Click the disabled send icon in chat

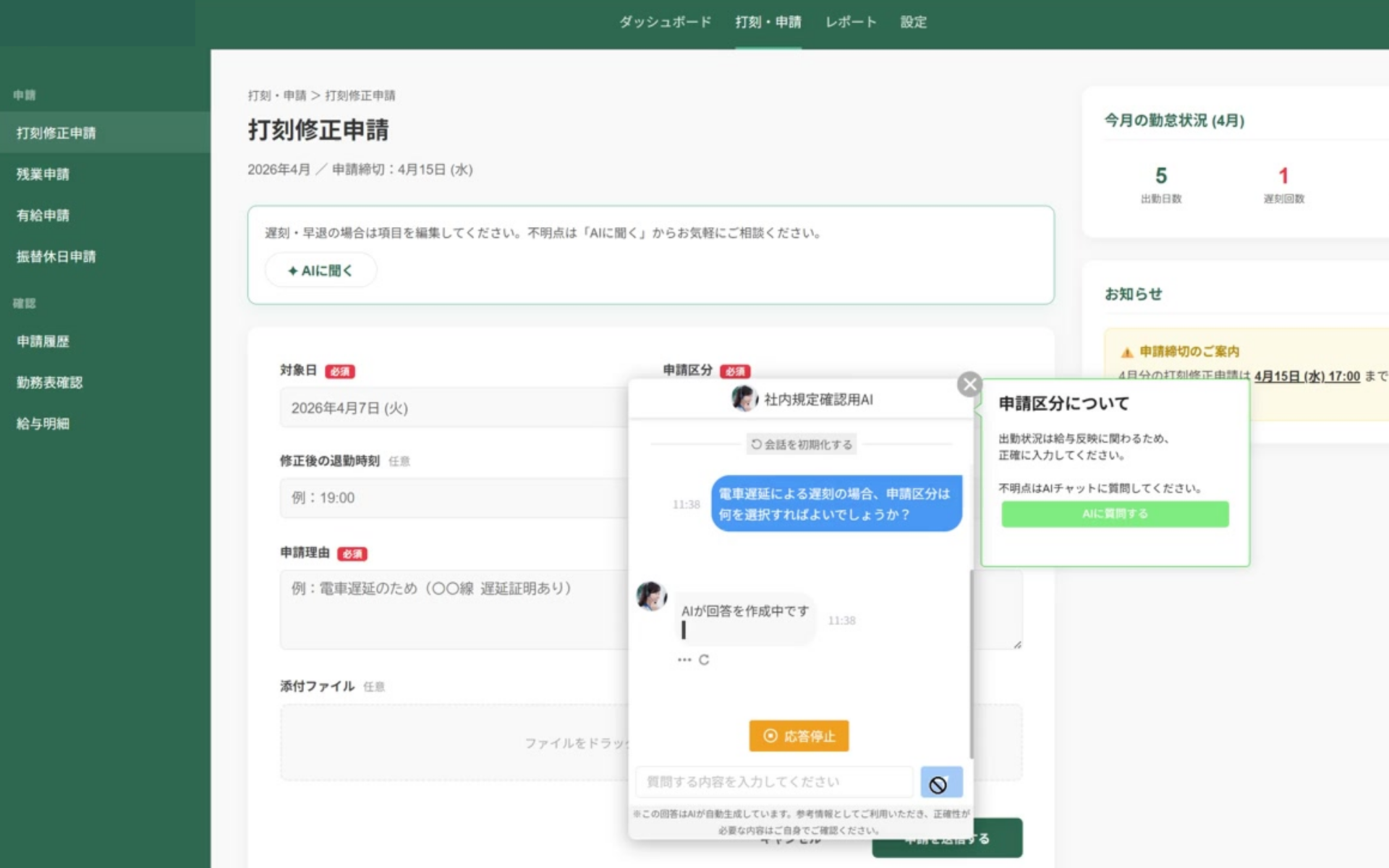[940, 783]
